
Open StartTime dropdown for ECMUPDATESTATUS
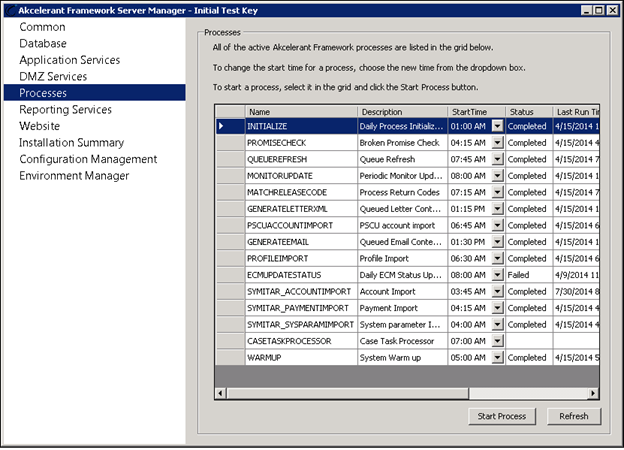pyautogui.click(x=497, y=275)
